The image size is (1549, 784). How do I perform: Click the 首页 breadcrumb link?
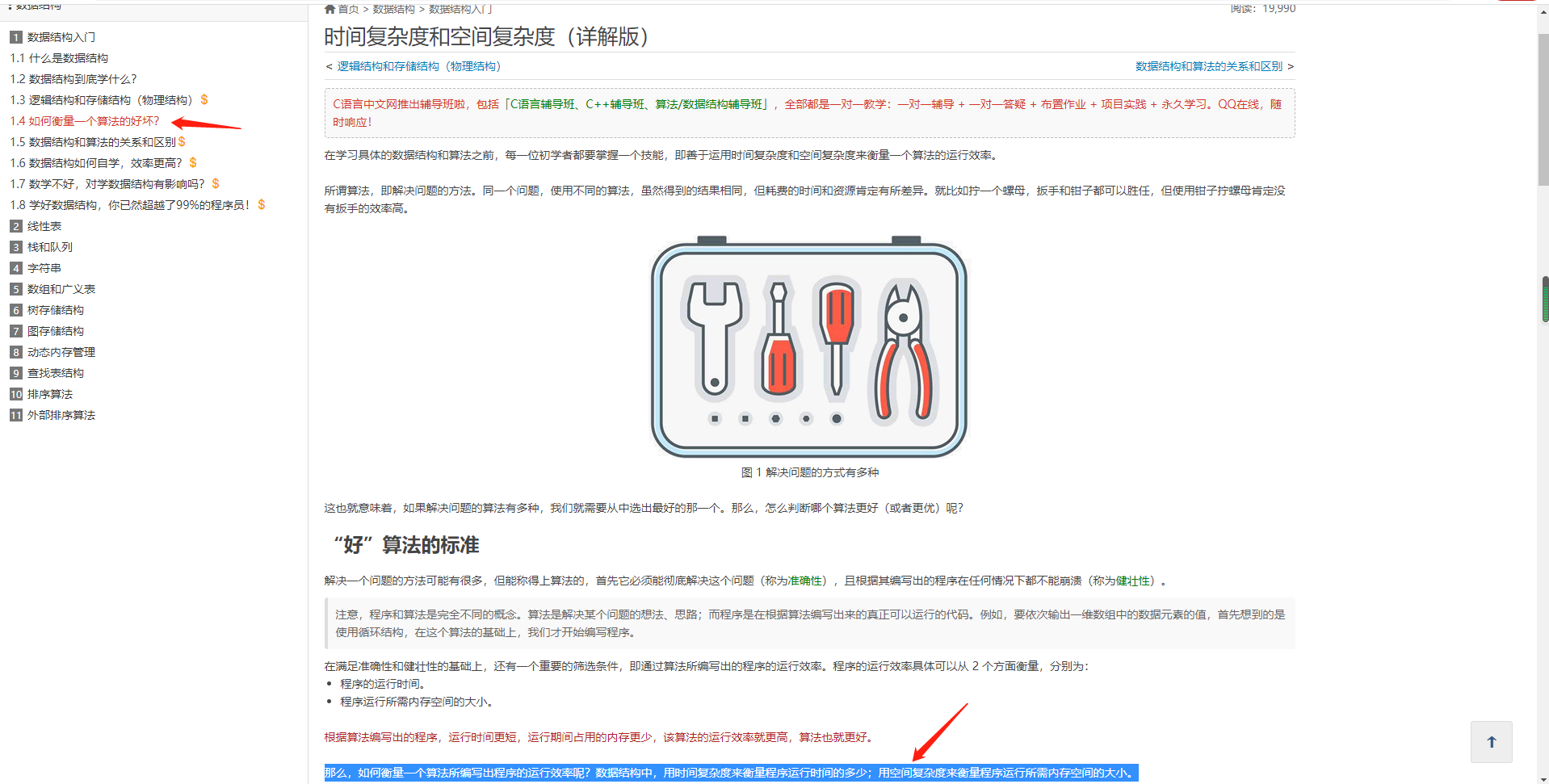pos(347,9)
